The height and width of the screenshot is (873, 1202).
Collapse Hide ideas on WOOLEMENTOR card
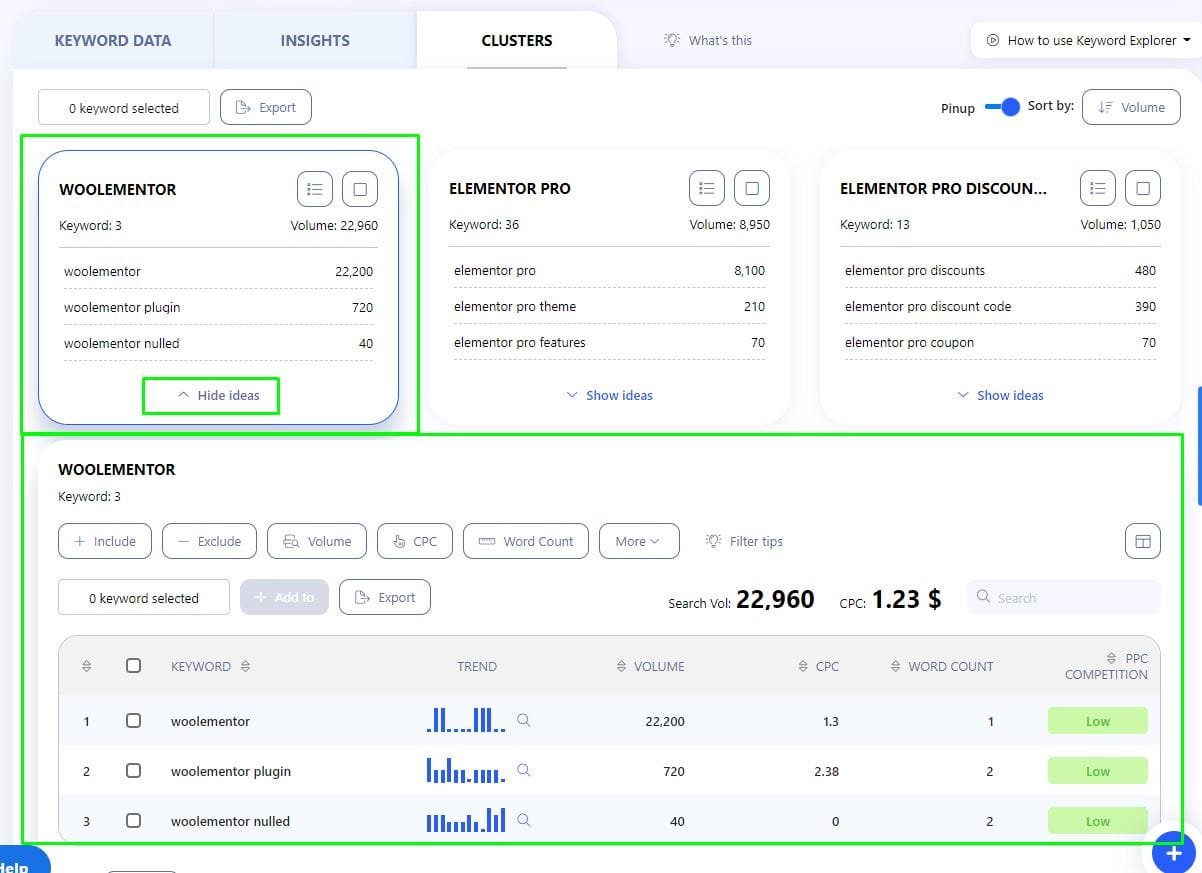click(x=218, y=395)
